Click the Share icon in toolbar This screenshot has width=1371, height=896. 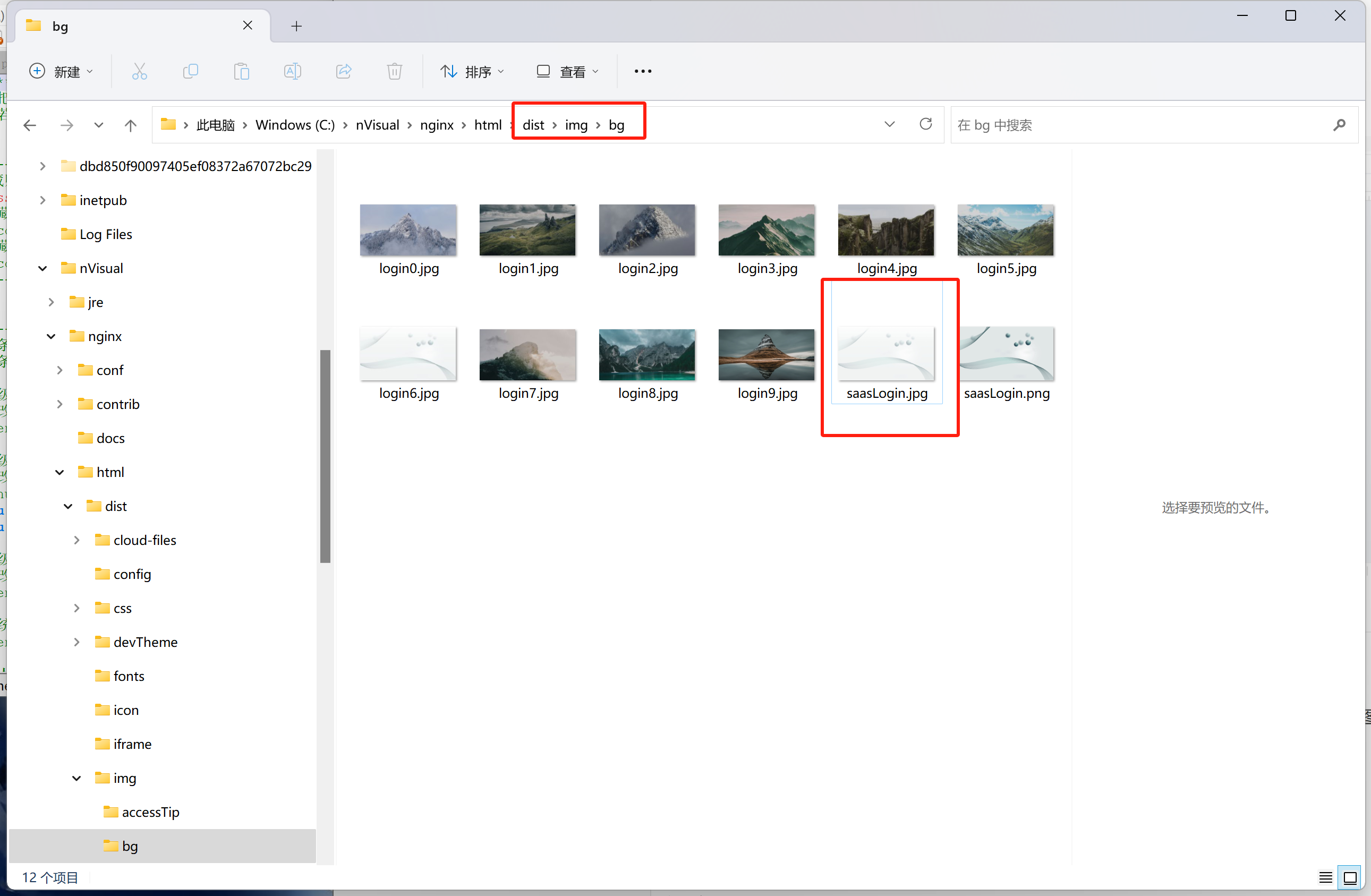343,71
